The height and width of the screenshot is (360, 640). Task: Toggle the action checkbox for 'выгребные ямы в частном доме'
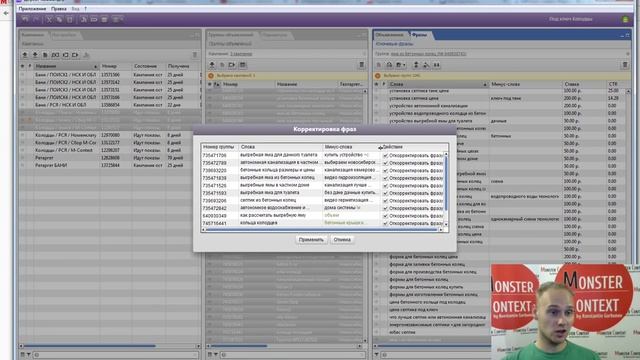point(385,186)
